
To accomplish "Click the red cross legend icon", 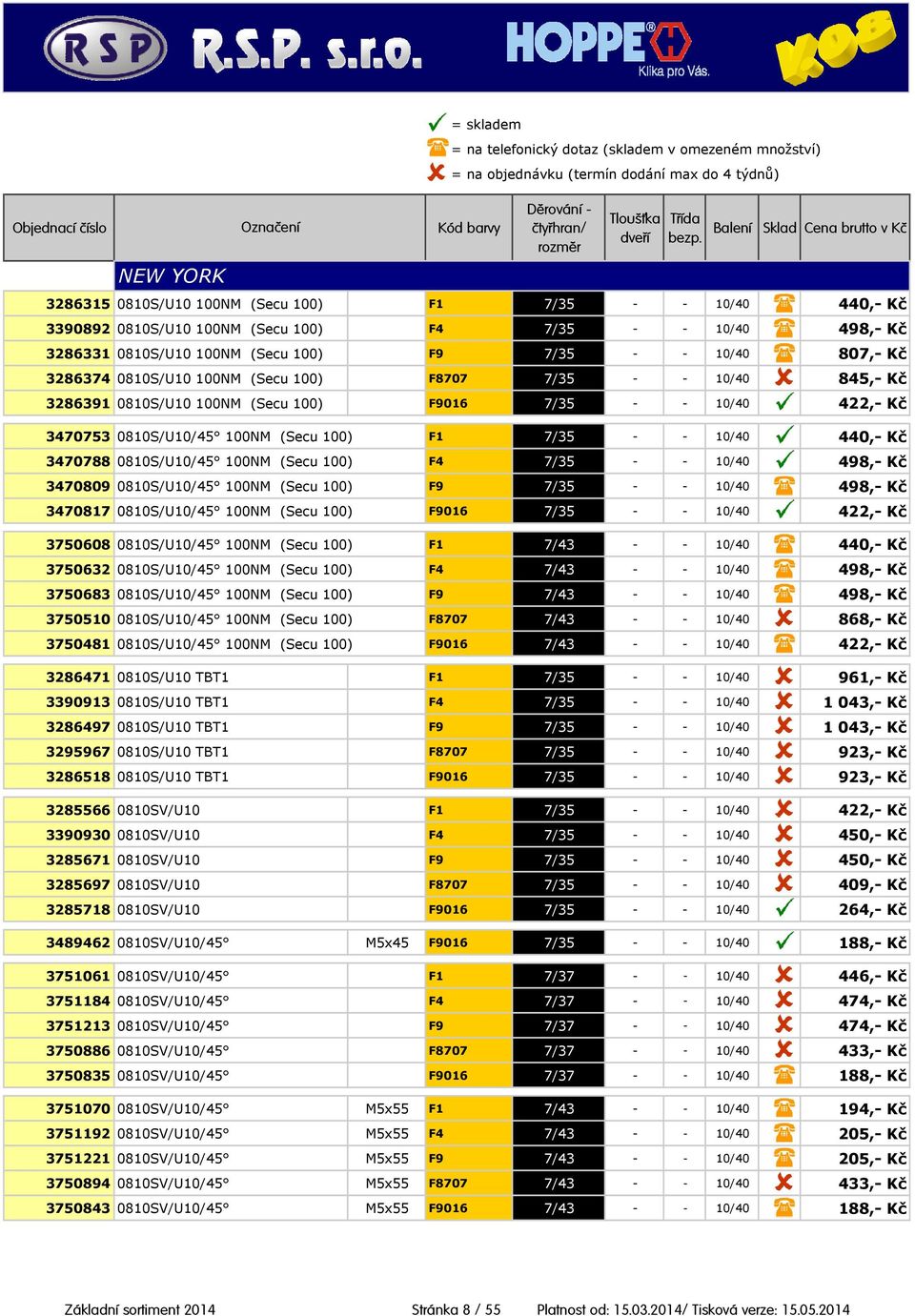I will click(437, 172).
